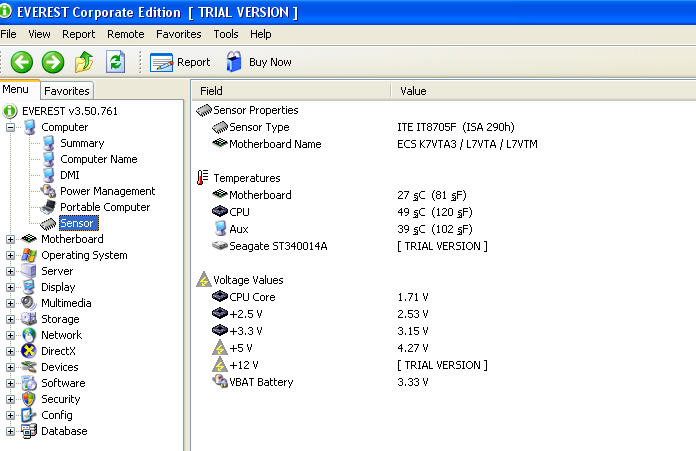The width and height of the screenshot is (696, 451).
Task: Expand the Config tree node
Action: [10, 415]
